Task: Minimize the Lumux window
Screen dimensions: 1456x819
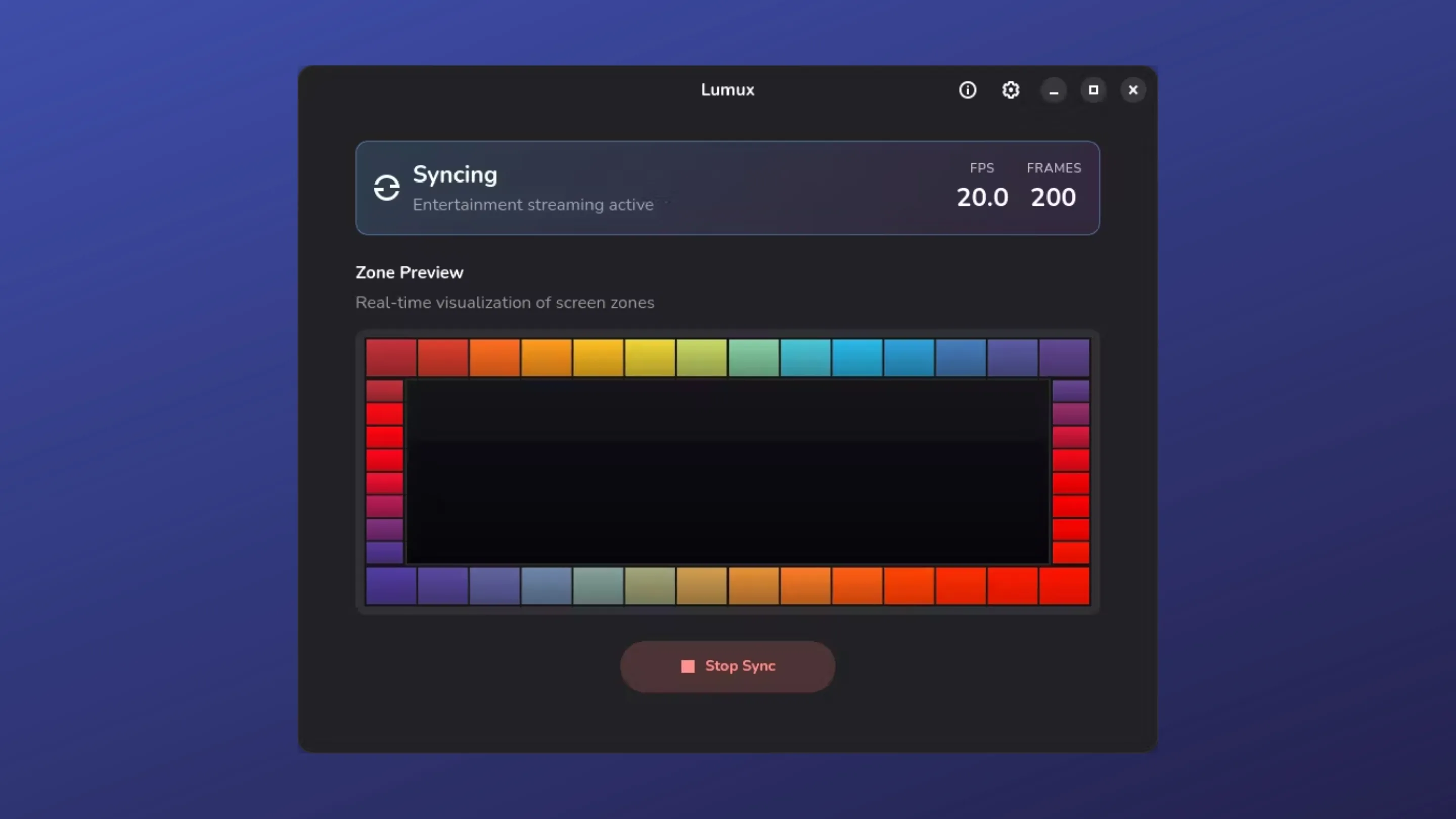Action: pyautogui.click(x=1054, y=90)
